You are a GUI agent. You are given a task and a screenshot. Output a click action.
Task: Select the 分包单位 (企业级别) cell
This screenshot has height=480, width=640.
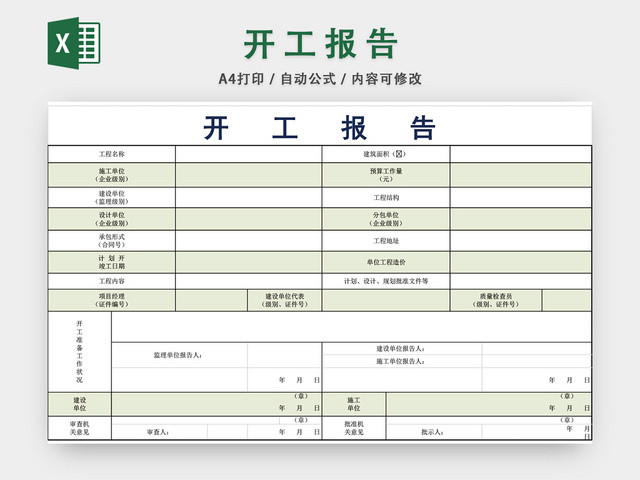pos(386,219)
